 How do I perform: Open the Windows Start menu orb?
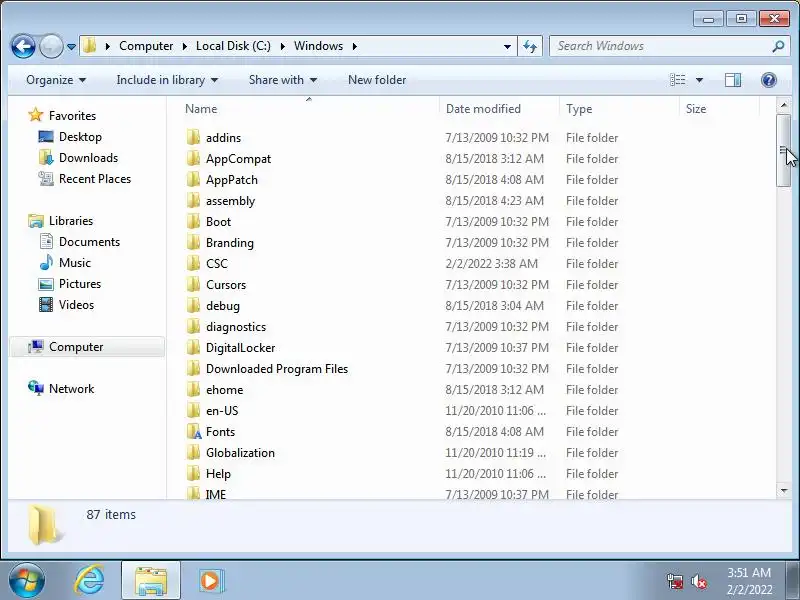pos(27,581)
